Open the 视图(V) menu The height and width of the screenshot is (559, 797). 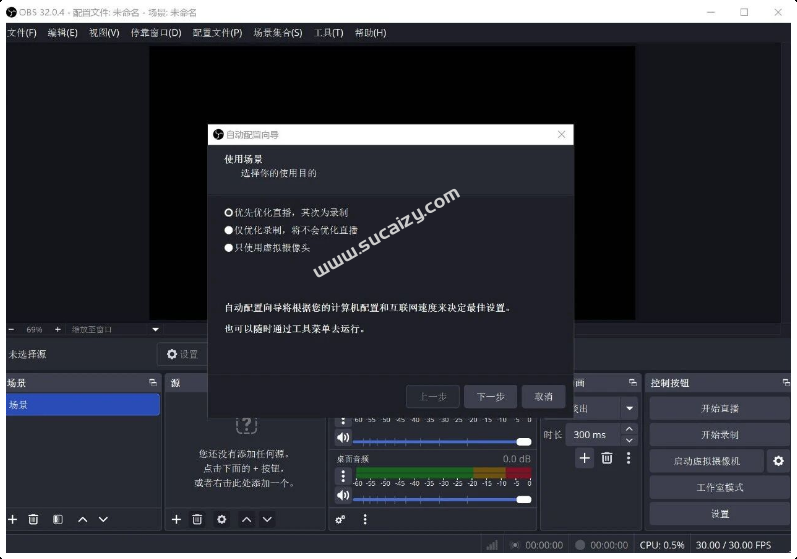coord(104,33)
